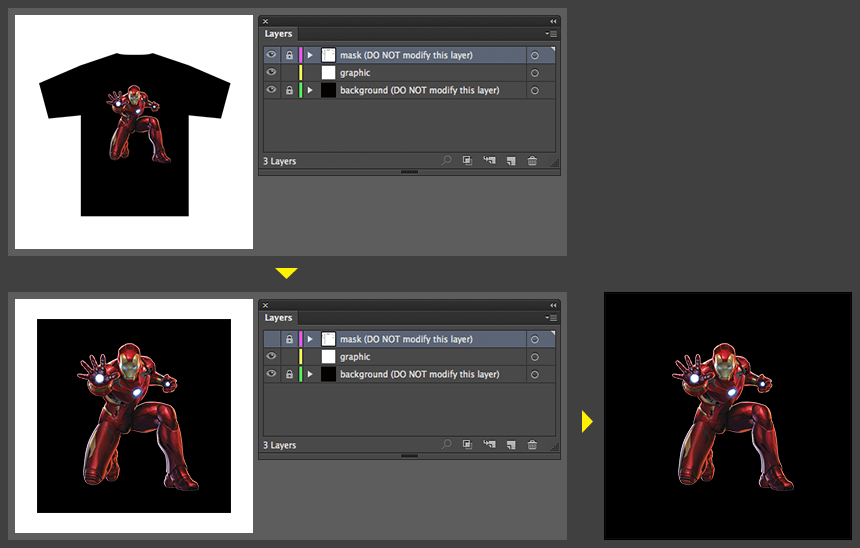Viewport: 860px width, 548px height.
Task: Create new sublayer in the top Layers panel
Action: (489, 161)
